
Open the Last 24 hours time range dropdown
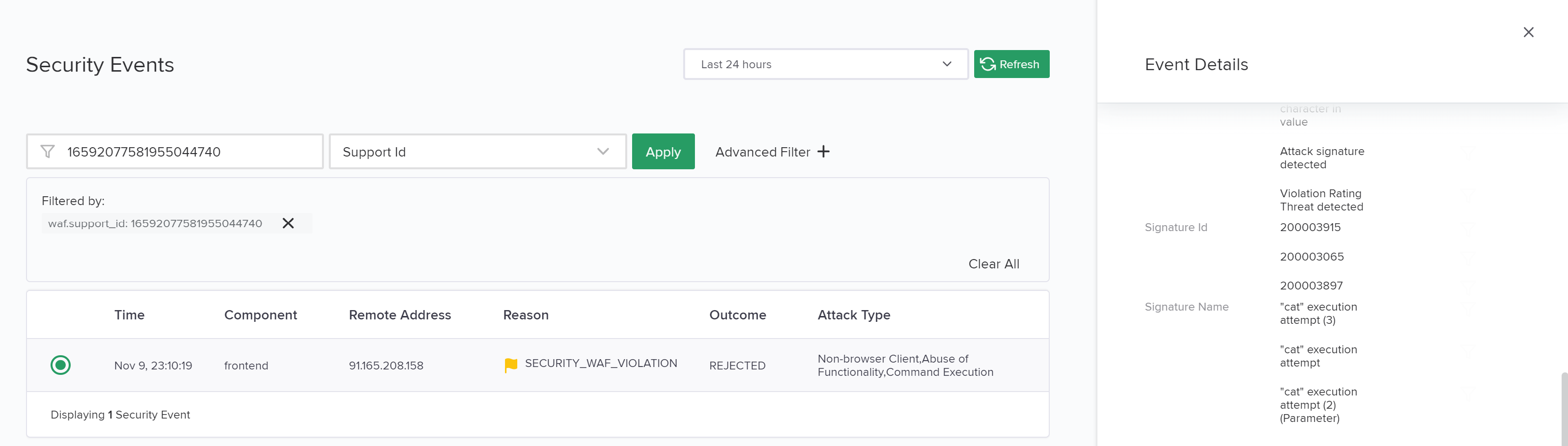point(825,64)
